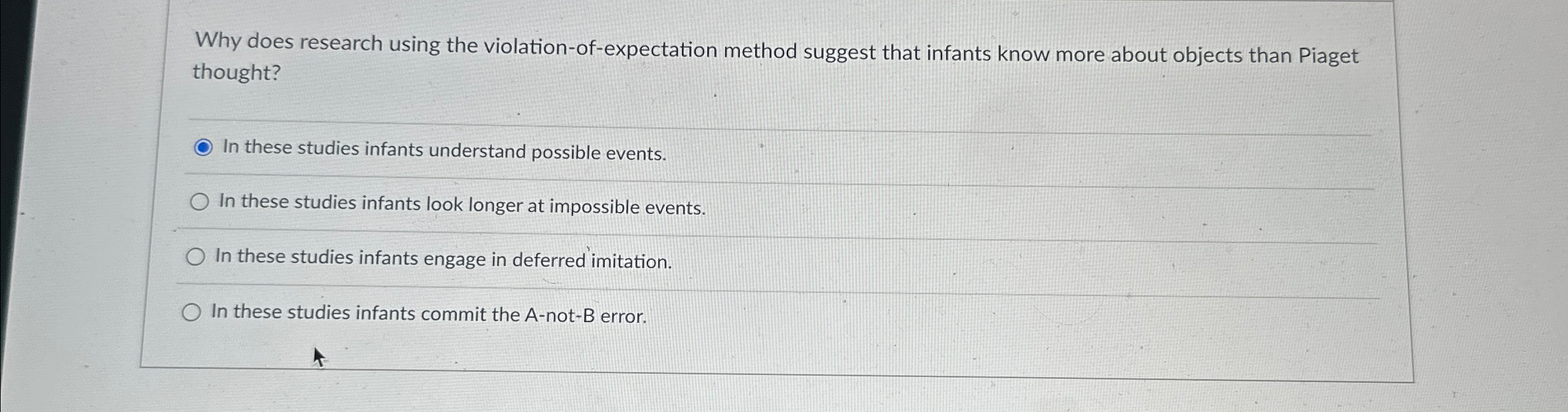Viewport: 1568px width, 412px height.
Task: Click the text about looking longer at impossible events
Action: pyautogui.click(x=461, y=205)
